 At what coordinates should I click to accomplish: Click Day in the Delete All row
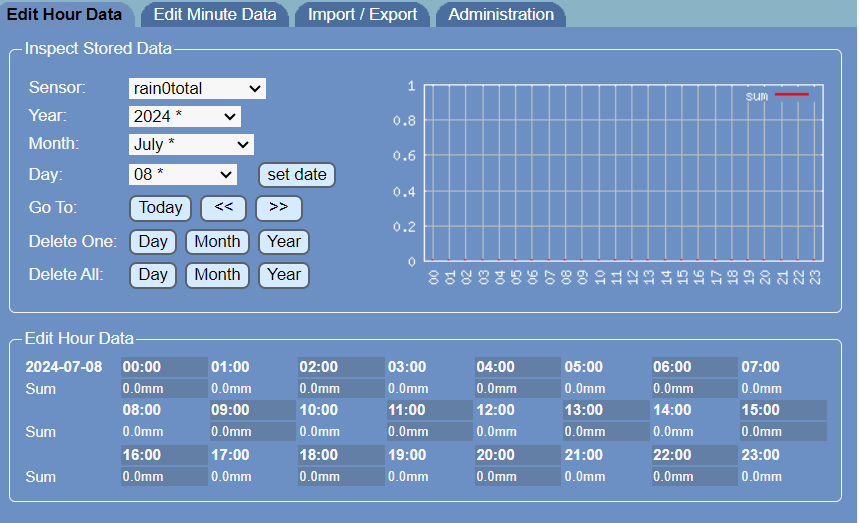pyautogui.click(x=153, y=275)
